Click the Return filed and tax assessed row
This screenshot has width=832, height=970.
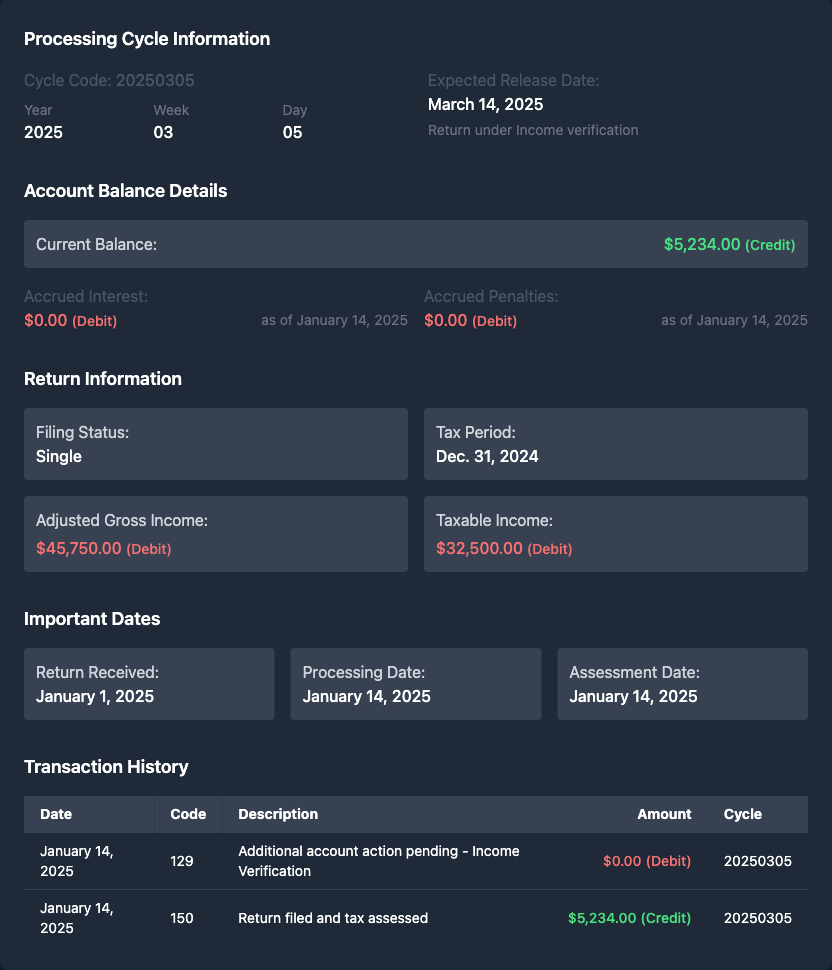click(x=415, y=918)
